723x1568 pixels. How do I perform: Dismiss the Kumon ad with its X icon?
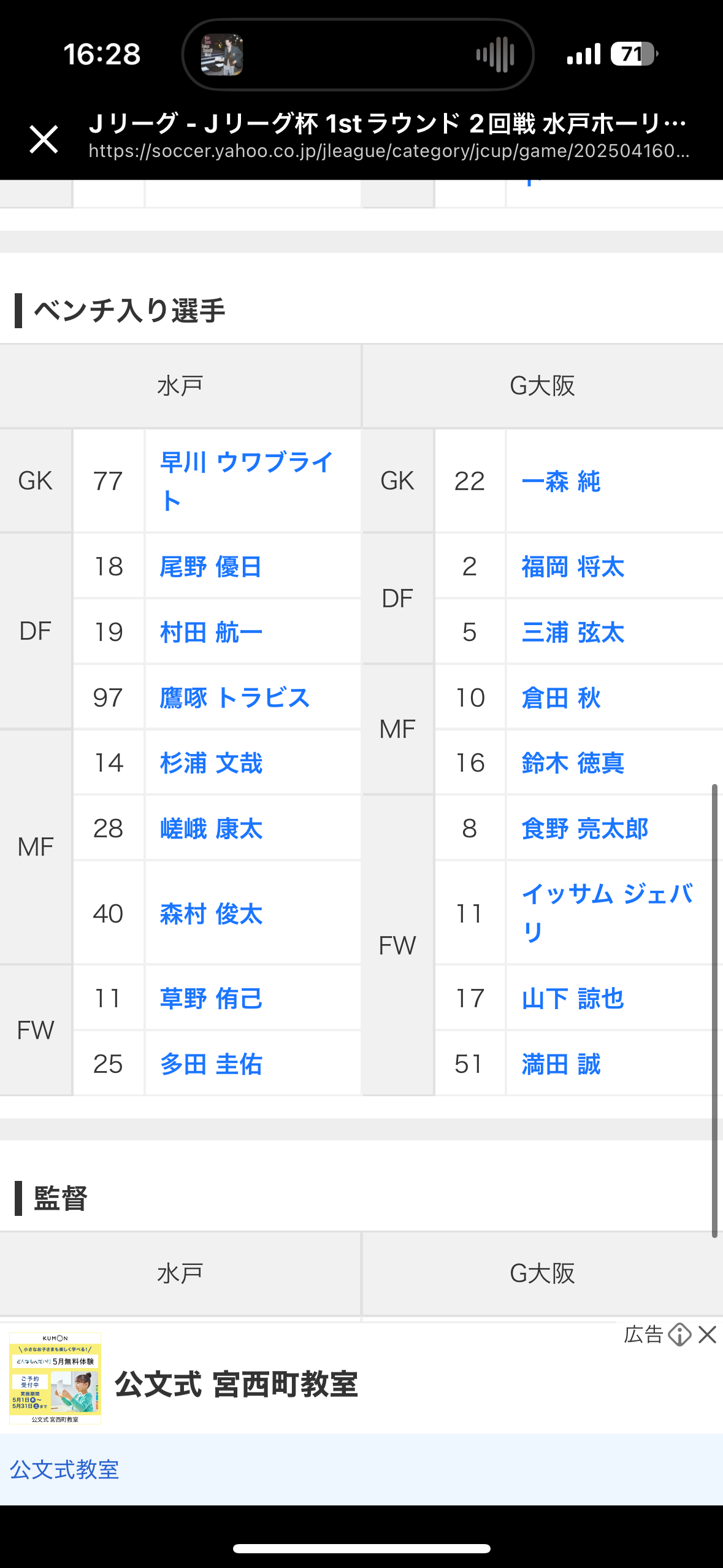(707, 1334)
